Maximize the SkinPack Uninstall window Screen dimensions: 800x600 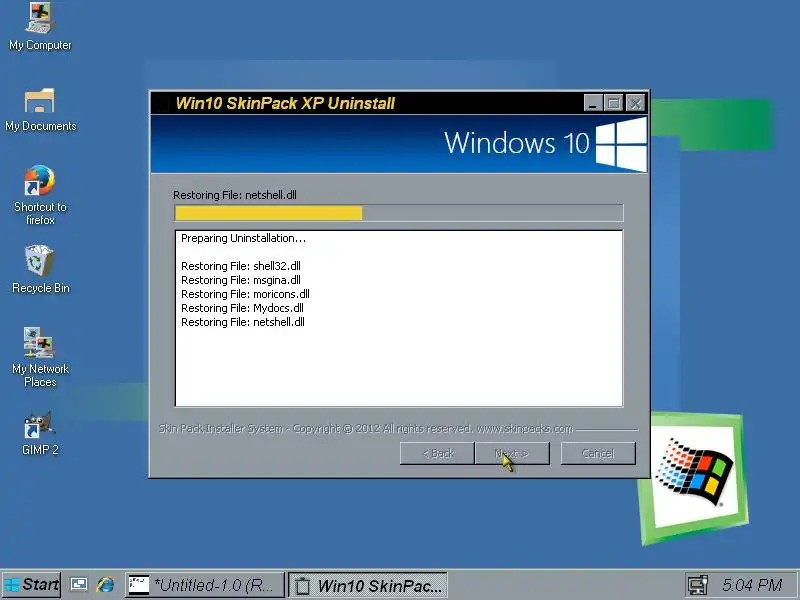tap(613, 104)
